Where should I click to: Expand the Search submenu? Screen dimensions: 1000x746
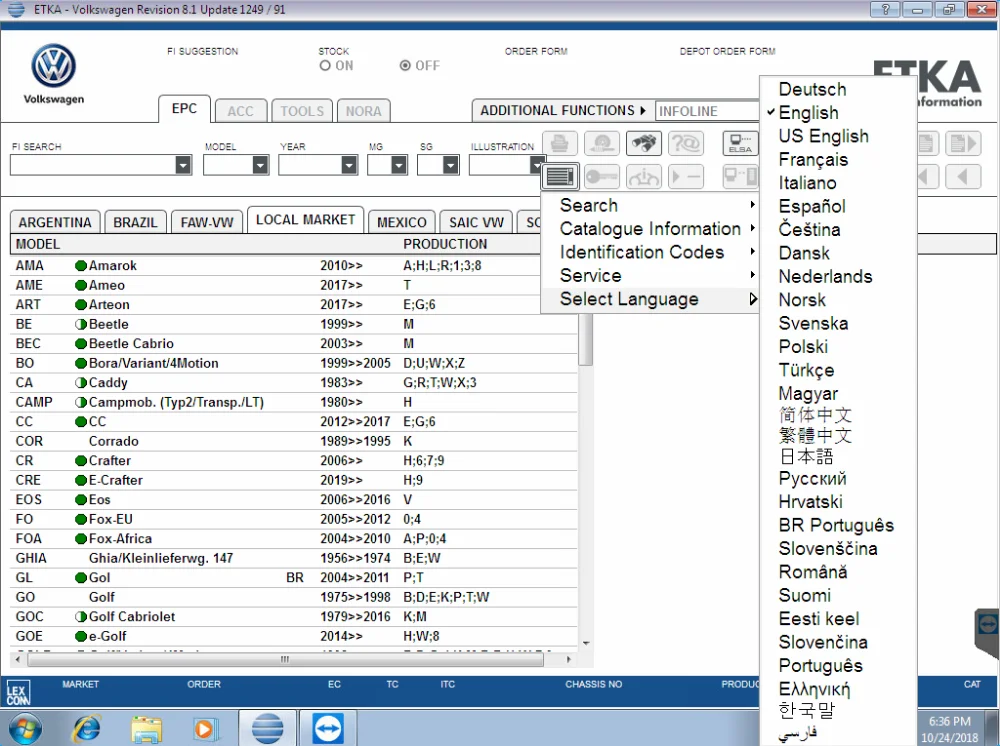point(649,205)
